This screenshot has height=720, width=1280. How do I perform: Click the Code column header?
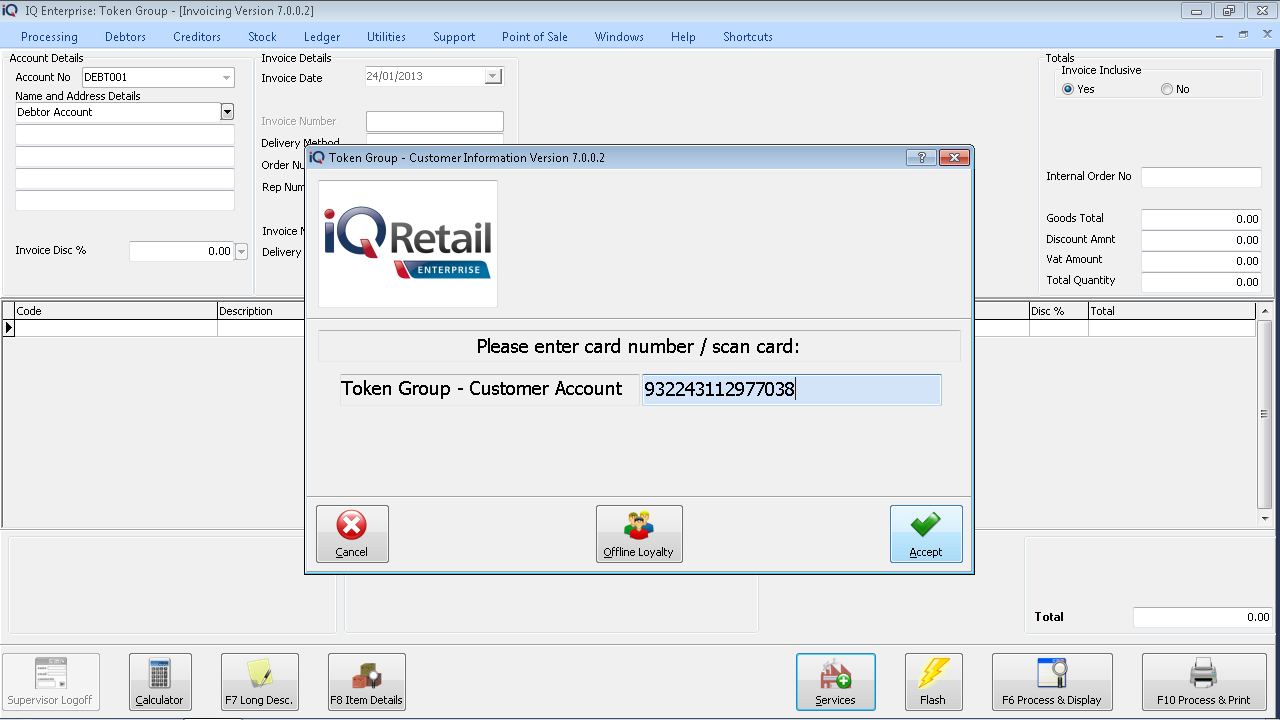tap(116, 311)
